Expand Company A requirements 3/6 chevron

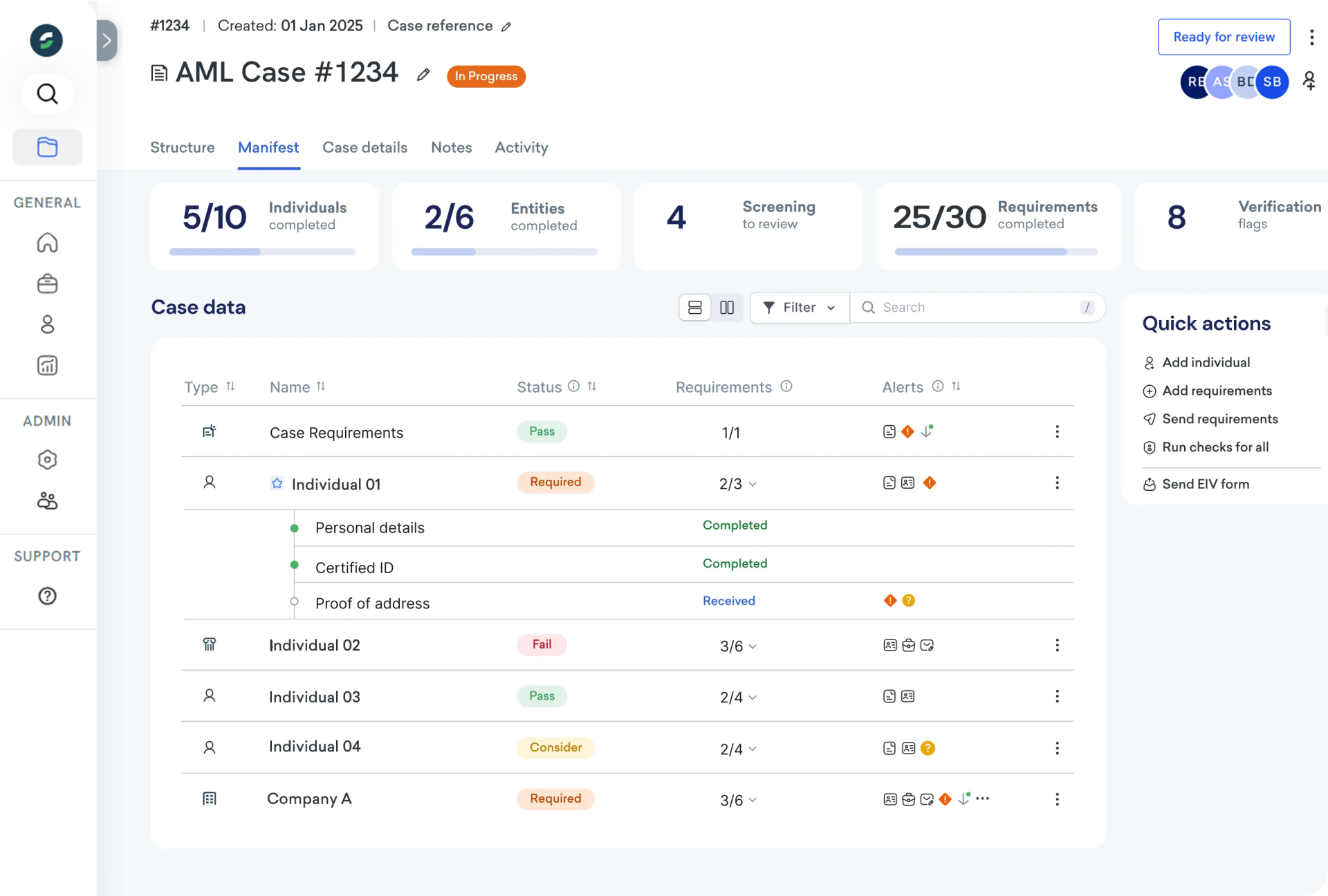point(753,800)
